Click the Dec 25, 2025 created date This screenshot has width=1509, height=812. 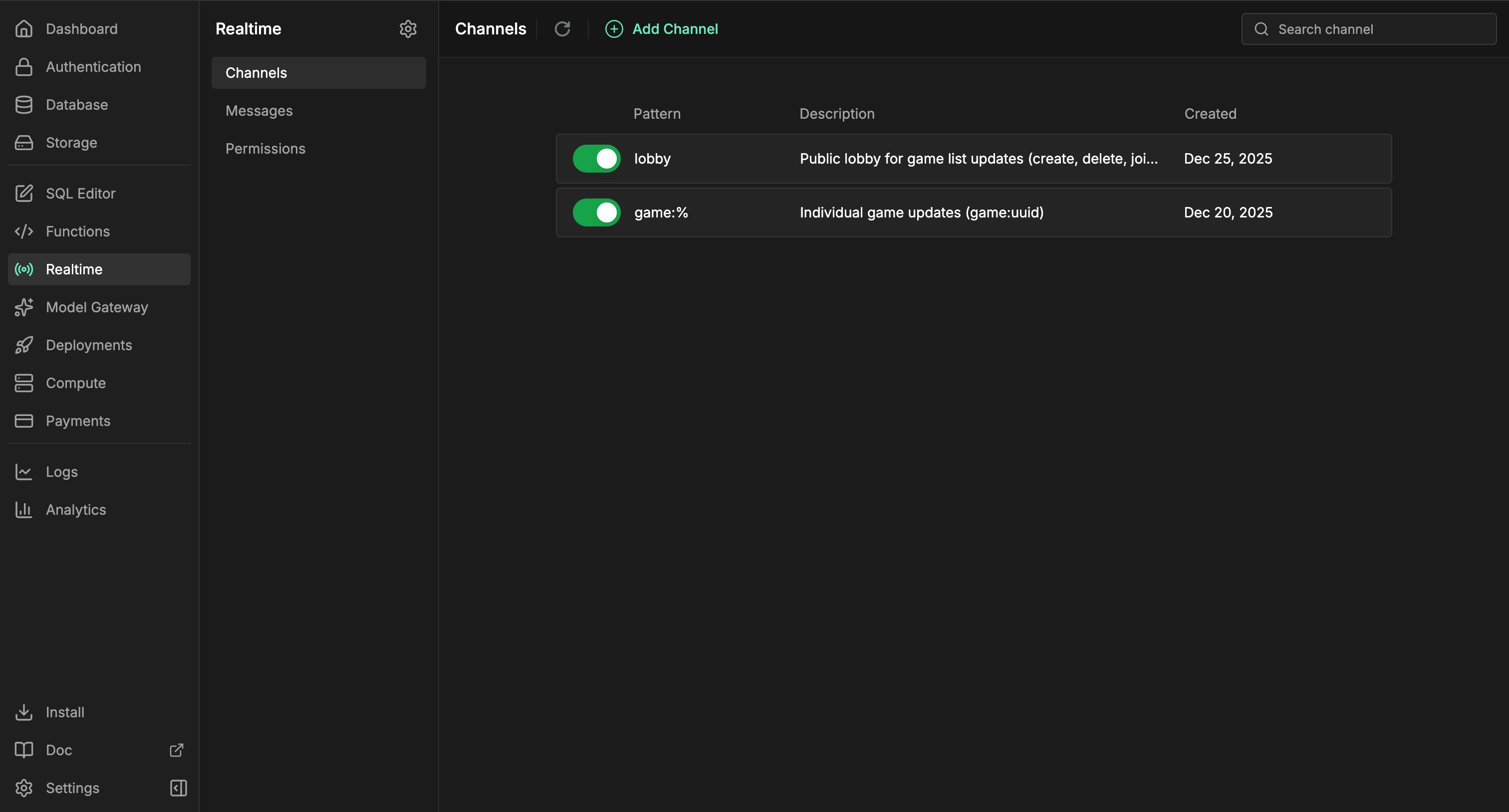(x=1228, y=159)
